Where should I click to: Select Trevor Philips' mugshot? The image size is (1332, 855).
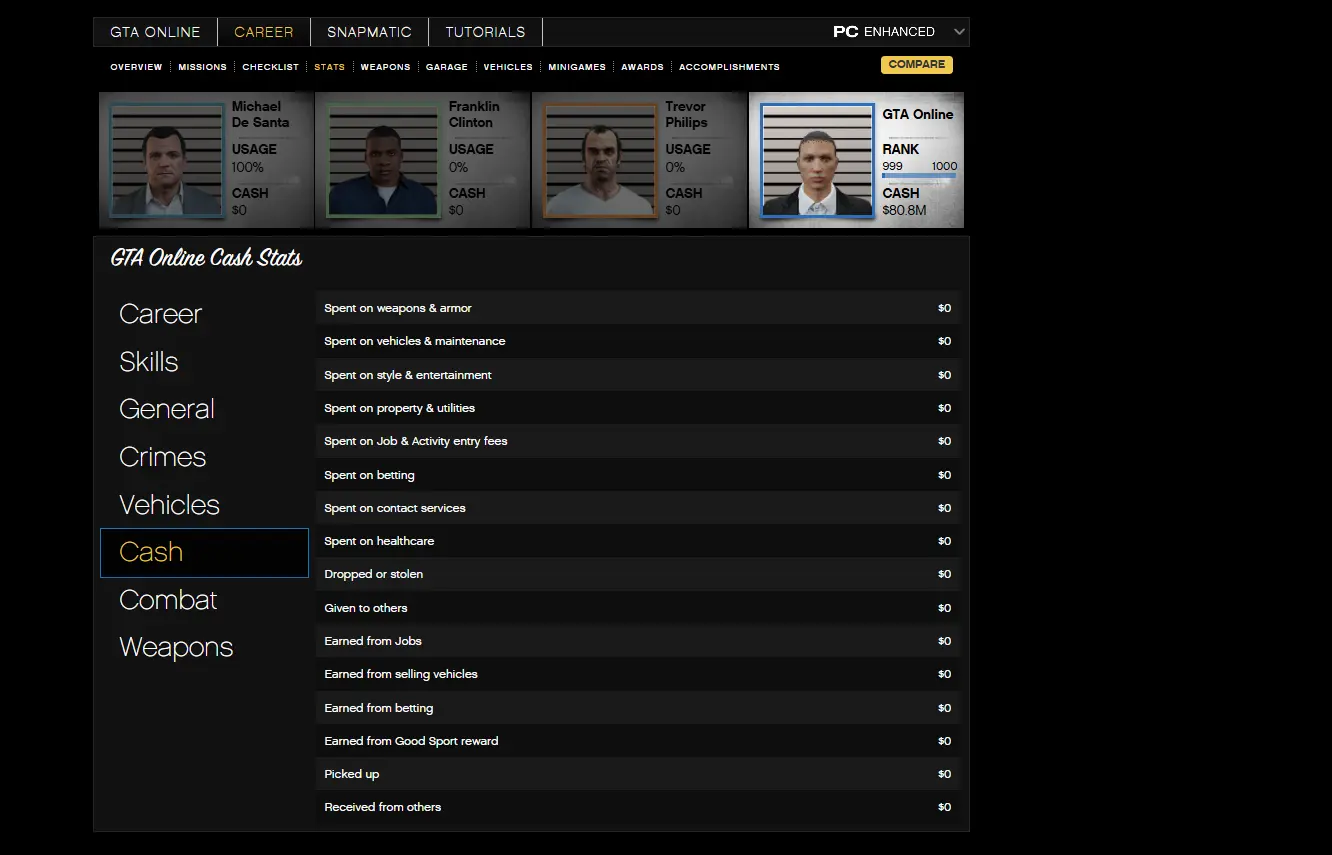[x=601, y=160]
